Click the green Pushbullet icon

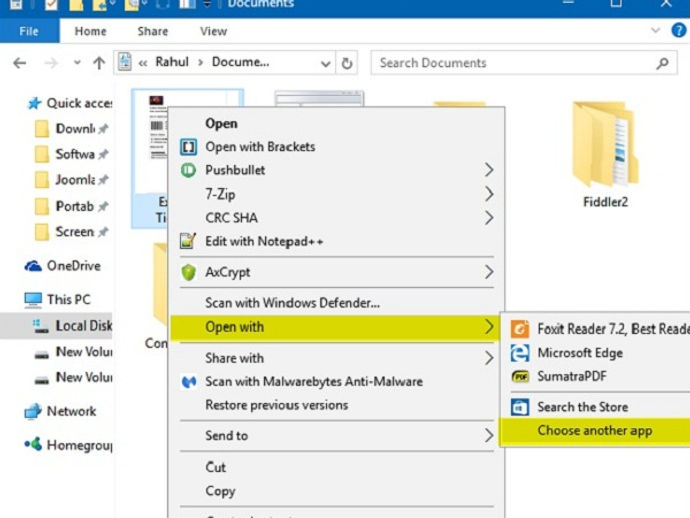[x=187, y=170]
